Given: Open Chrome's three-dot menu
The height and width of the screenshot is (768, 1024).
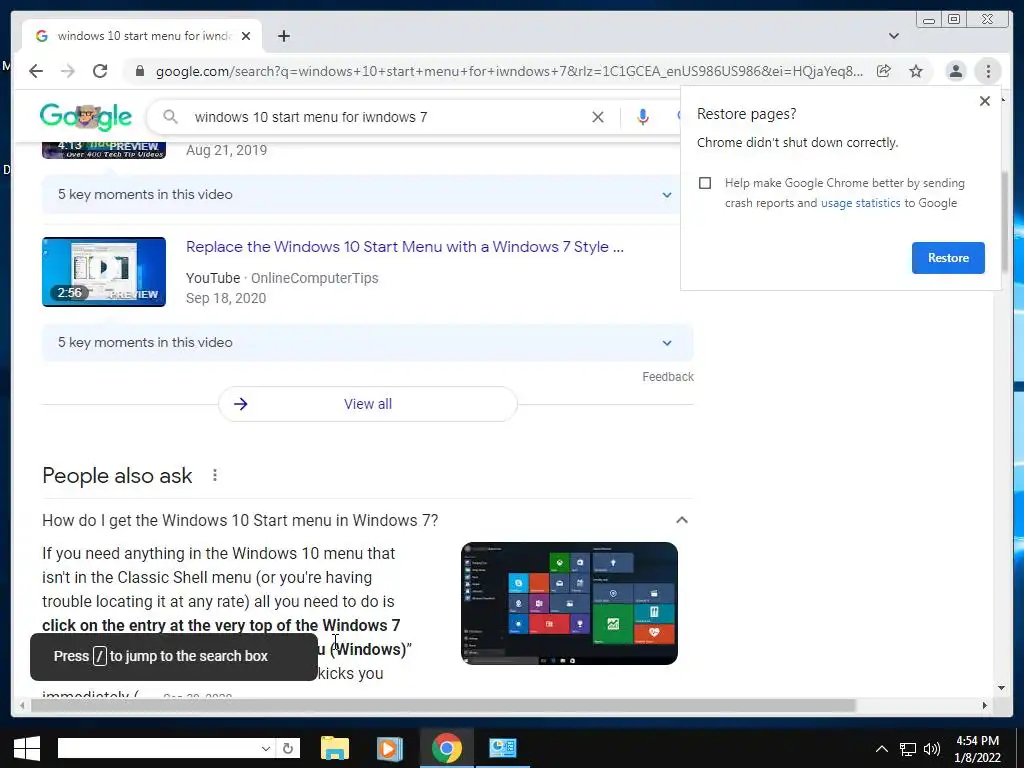Looking at the screenshot, I should point(988,71).
